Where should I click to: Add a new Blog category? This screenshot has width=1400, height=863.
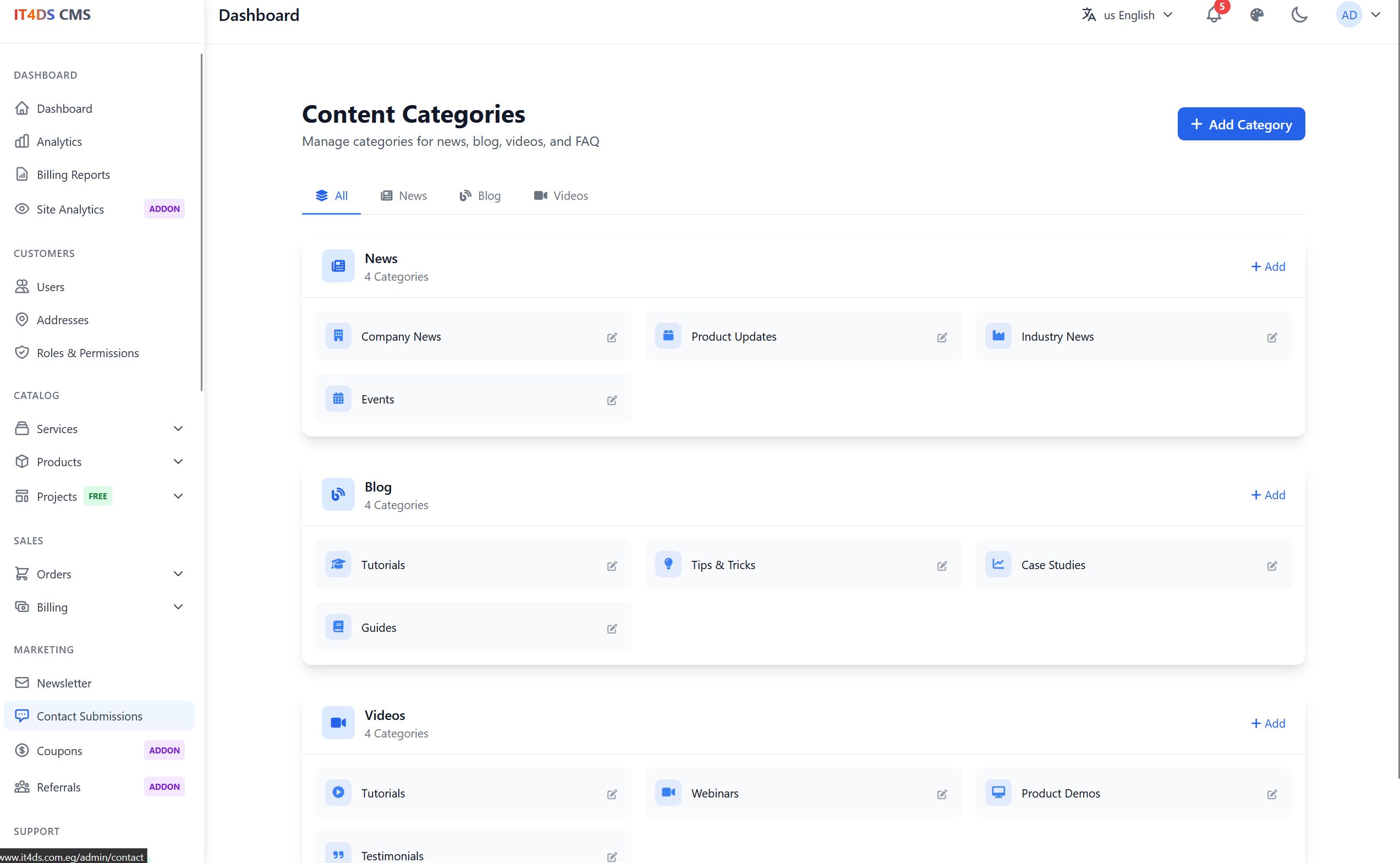[1267, 495]
